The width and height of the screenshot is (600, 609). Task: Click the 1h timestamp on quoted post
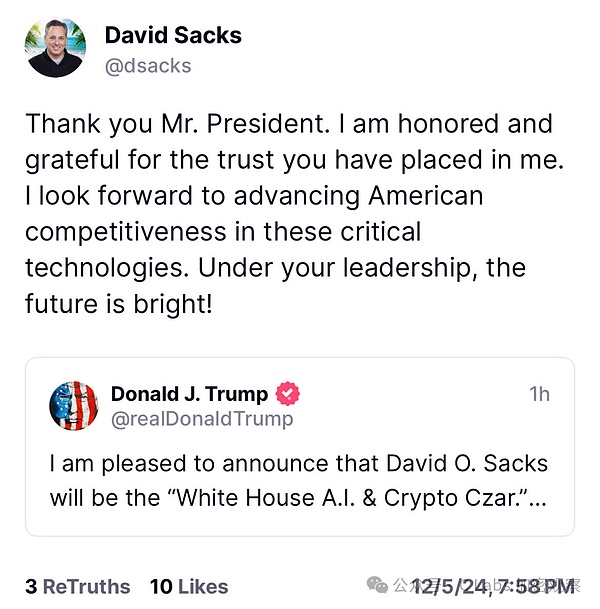(538, 394)
